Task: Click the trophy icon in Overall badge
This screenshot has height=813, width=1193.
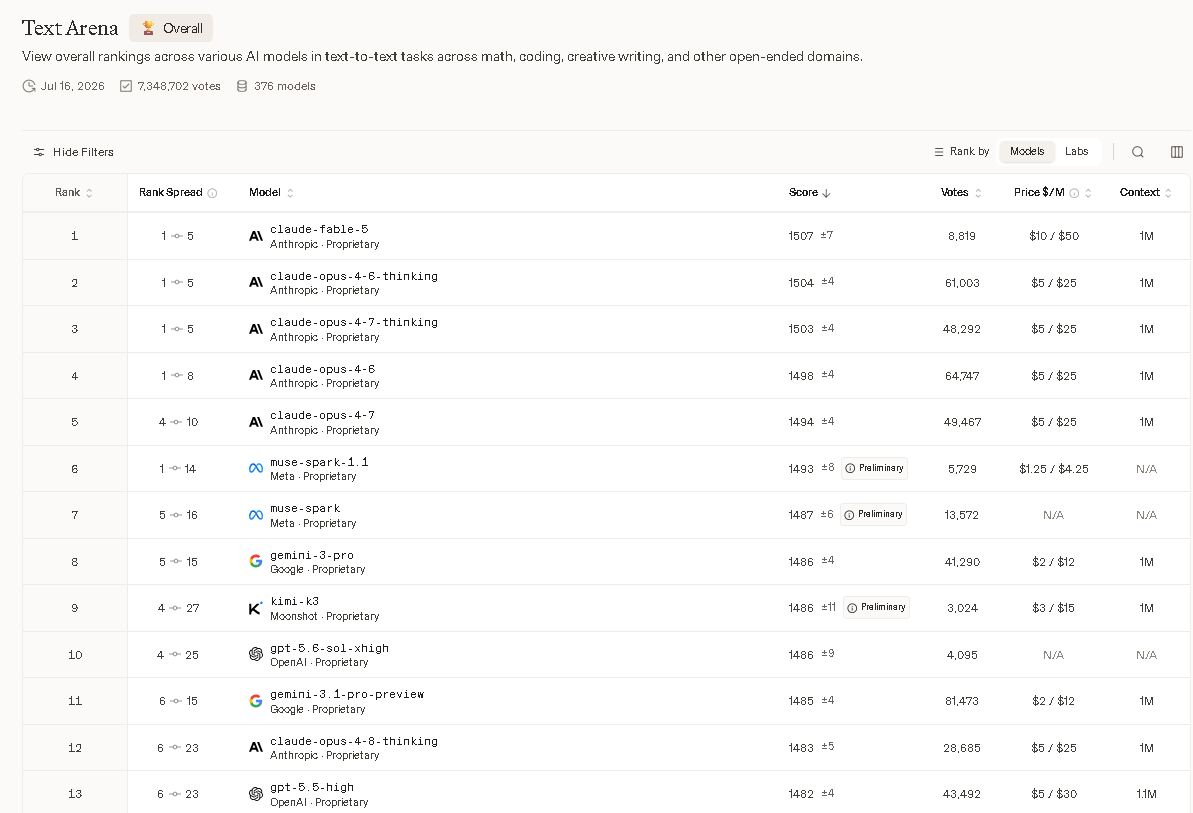Action: (148, 28)
